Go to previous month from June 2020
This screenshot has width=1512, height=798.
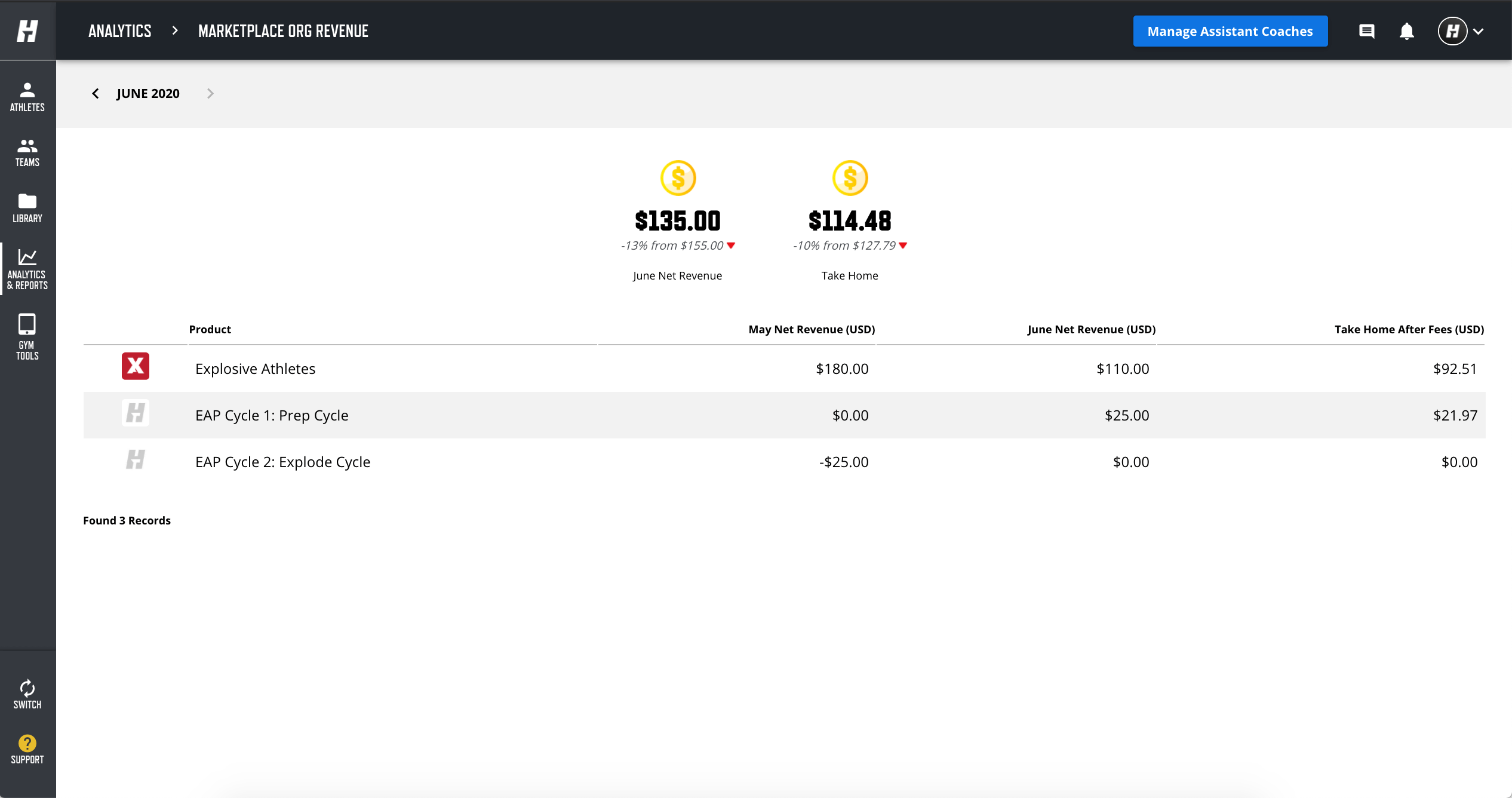pyautogui.click(x=96, y=94)
